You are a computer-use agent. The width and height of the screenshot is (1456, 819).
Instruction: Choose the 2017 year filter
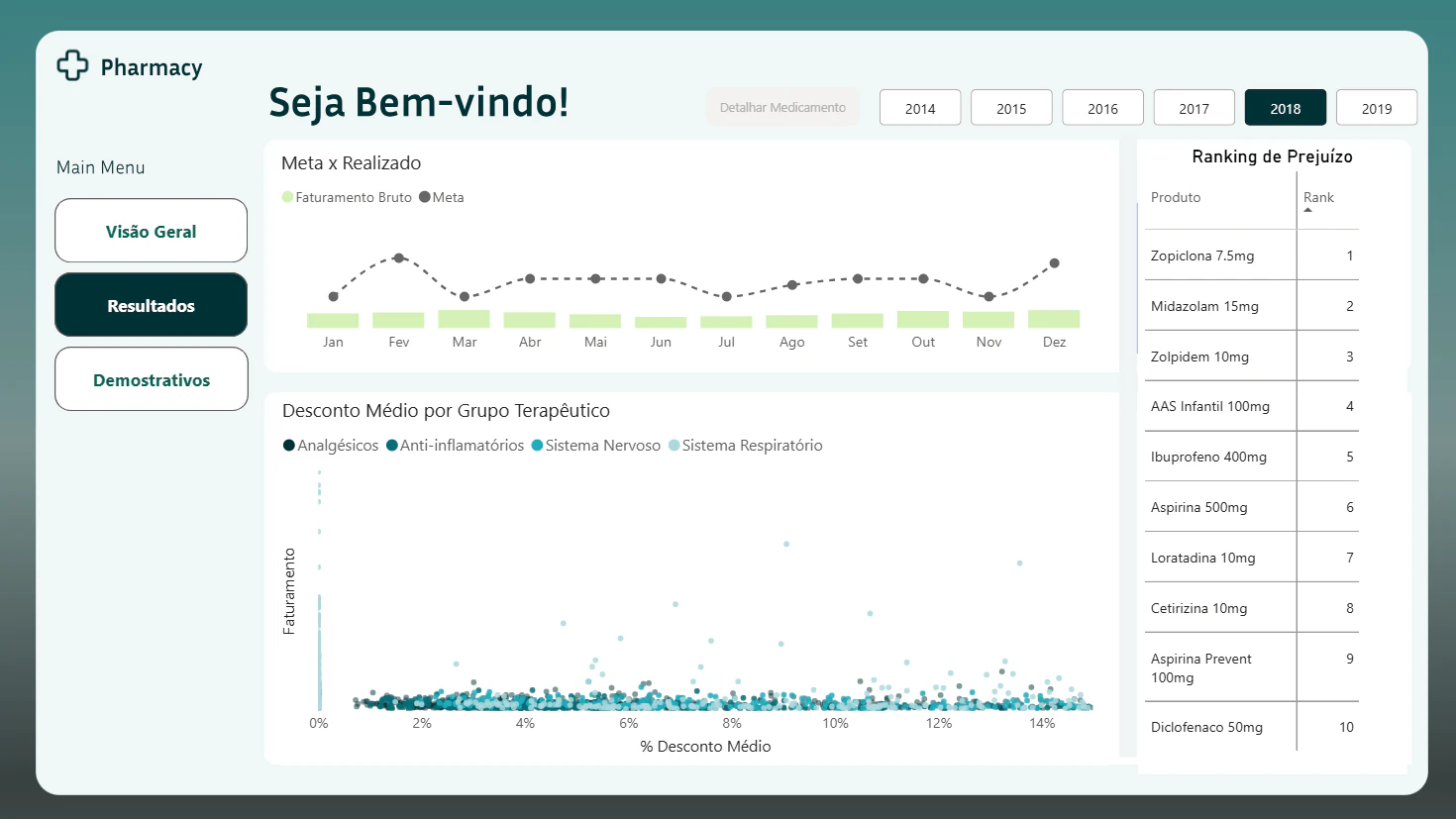(x=1195, y=108)
